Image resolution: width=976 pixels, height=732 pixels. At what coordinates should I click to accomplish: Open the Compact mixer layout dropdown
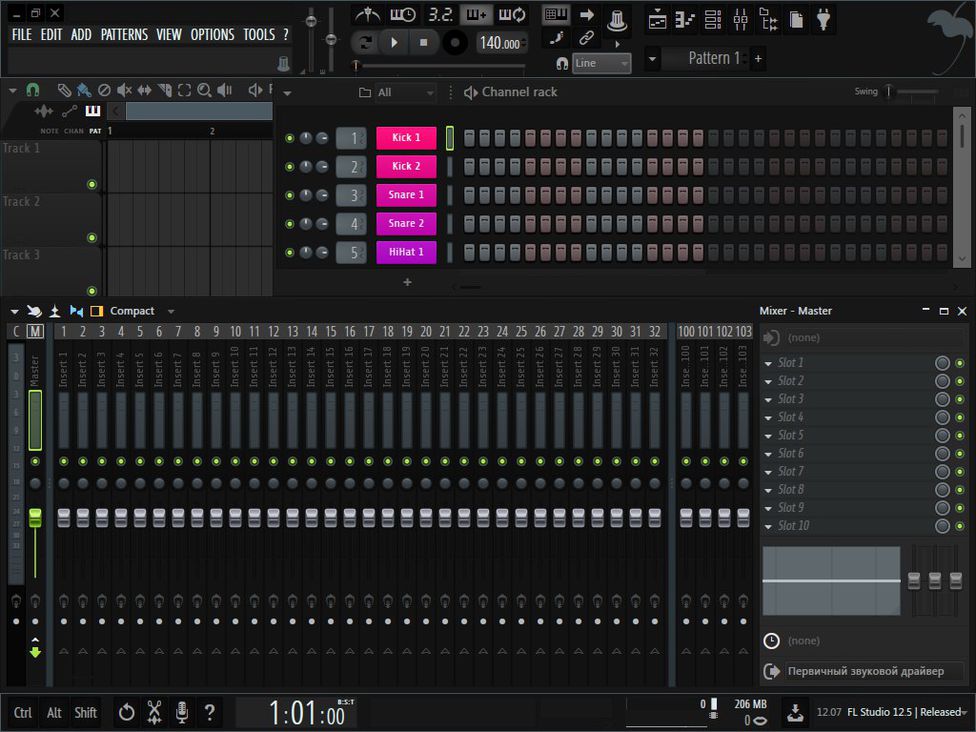click(x=170, y=310)
